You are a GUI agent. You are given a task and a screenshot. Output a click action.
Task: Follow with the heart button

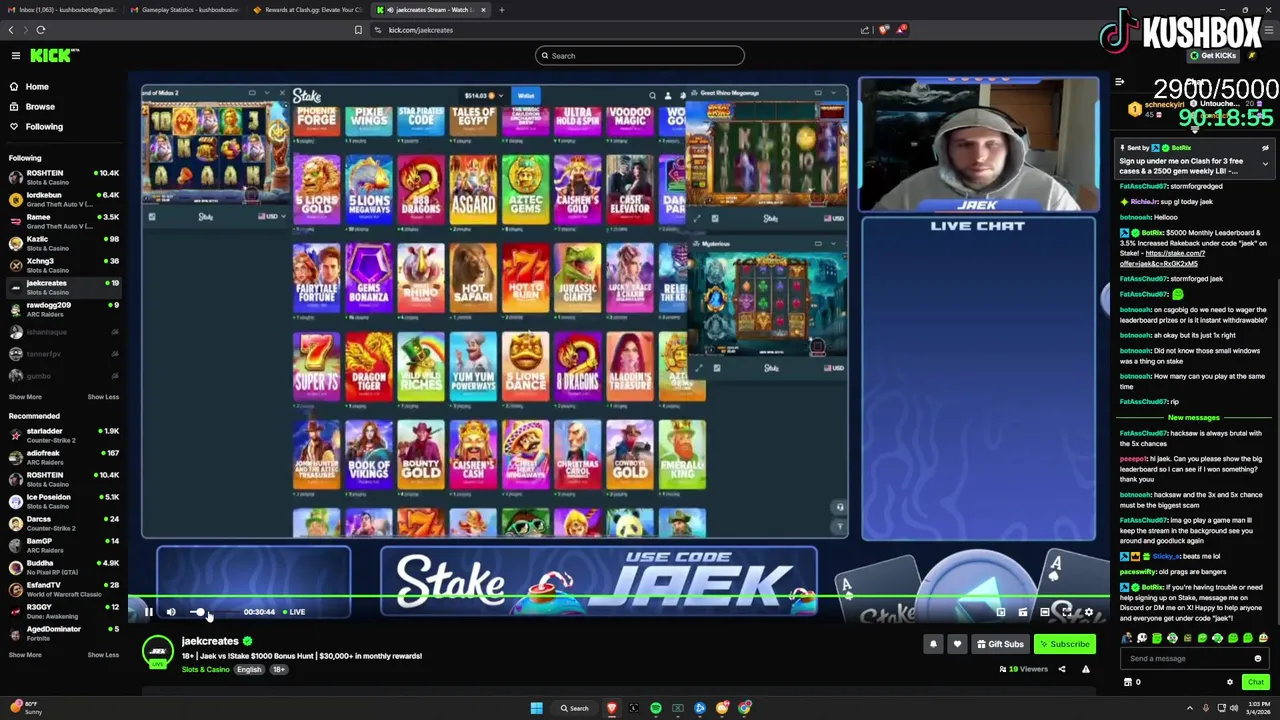(x=957, y=644)
